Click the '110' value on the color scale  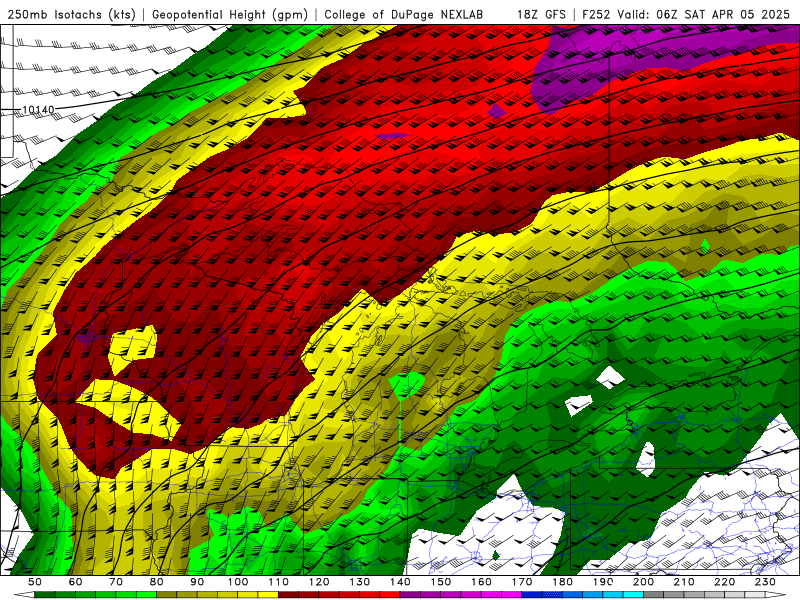[278, 582]
